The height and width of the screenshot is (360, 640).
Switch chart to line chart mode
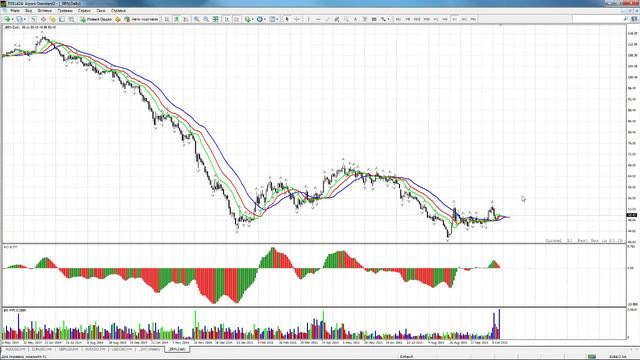click(186, 19)
